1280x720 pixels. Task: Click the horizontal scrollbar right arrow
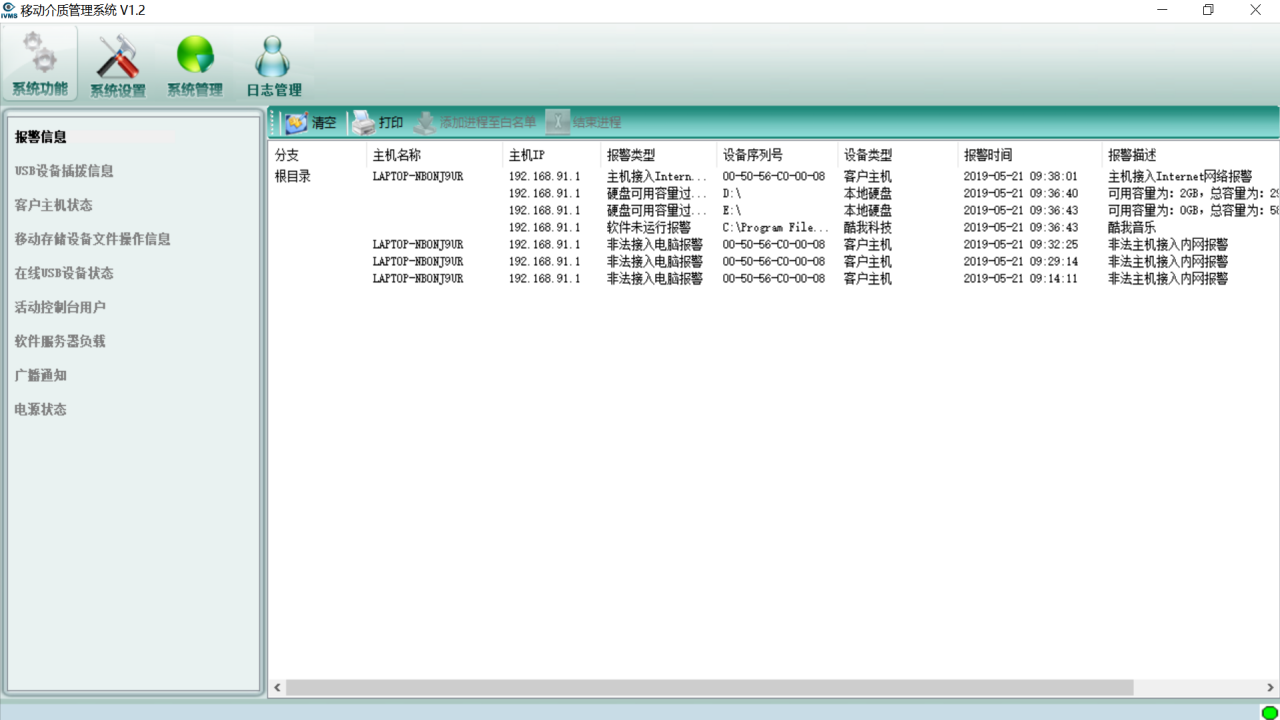pyautogui.click(x=1270, y=688)
